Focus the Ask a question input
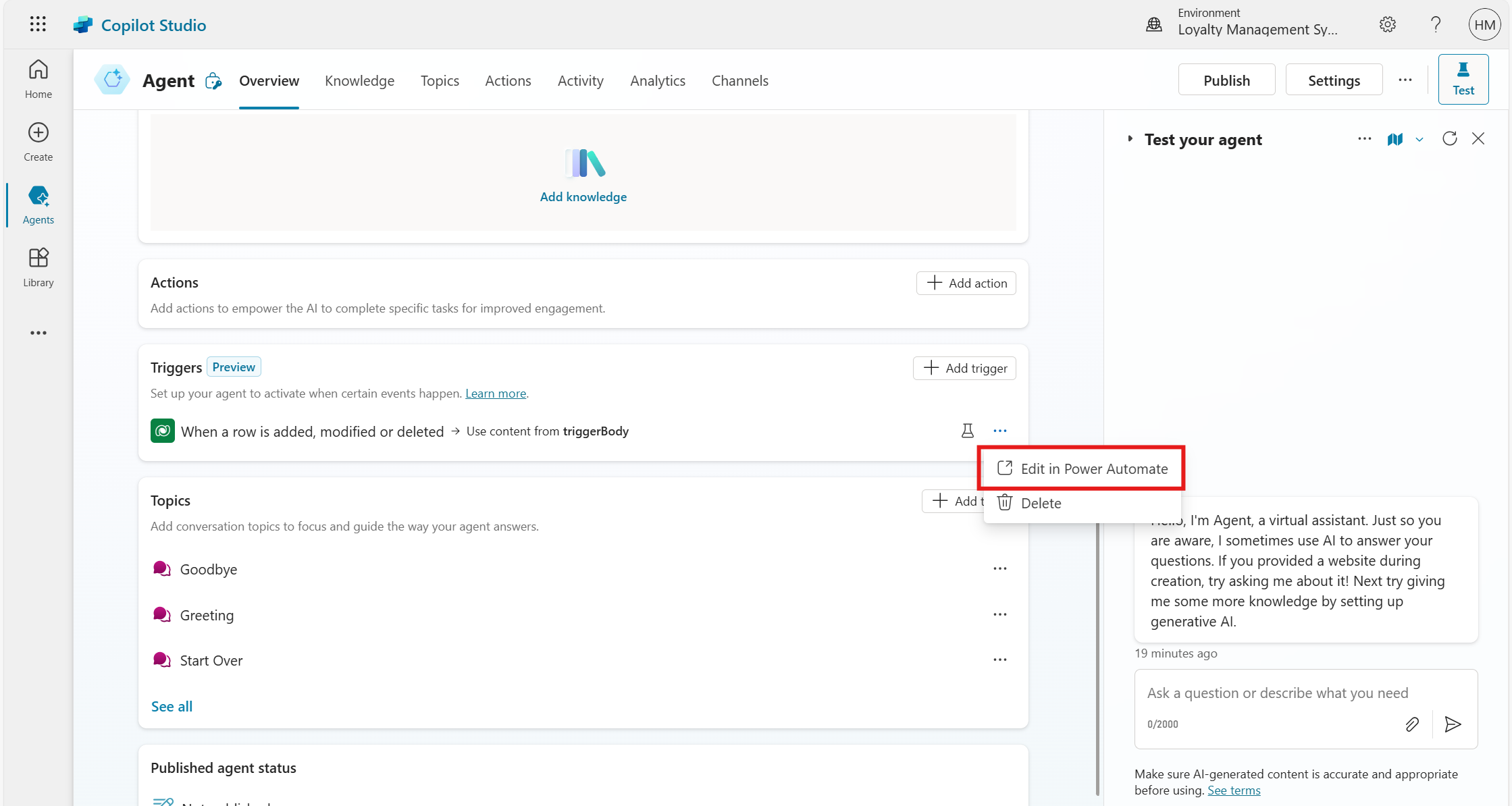This screenshot has height=806, width=1512. (1277, 693)
